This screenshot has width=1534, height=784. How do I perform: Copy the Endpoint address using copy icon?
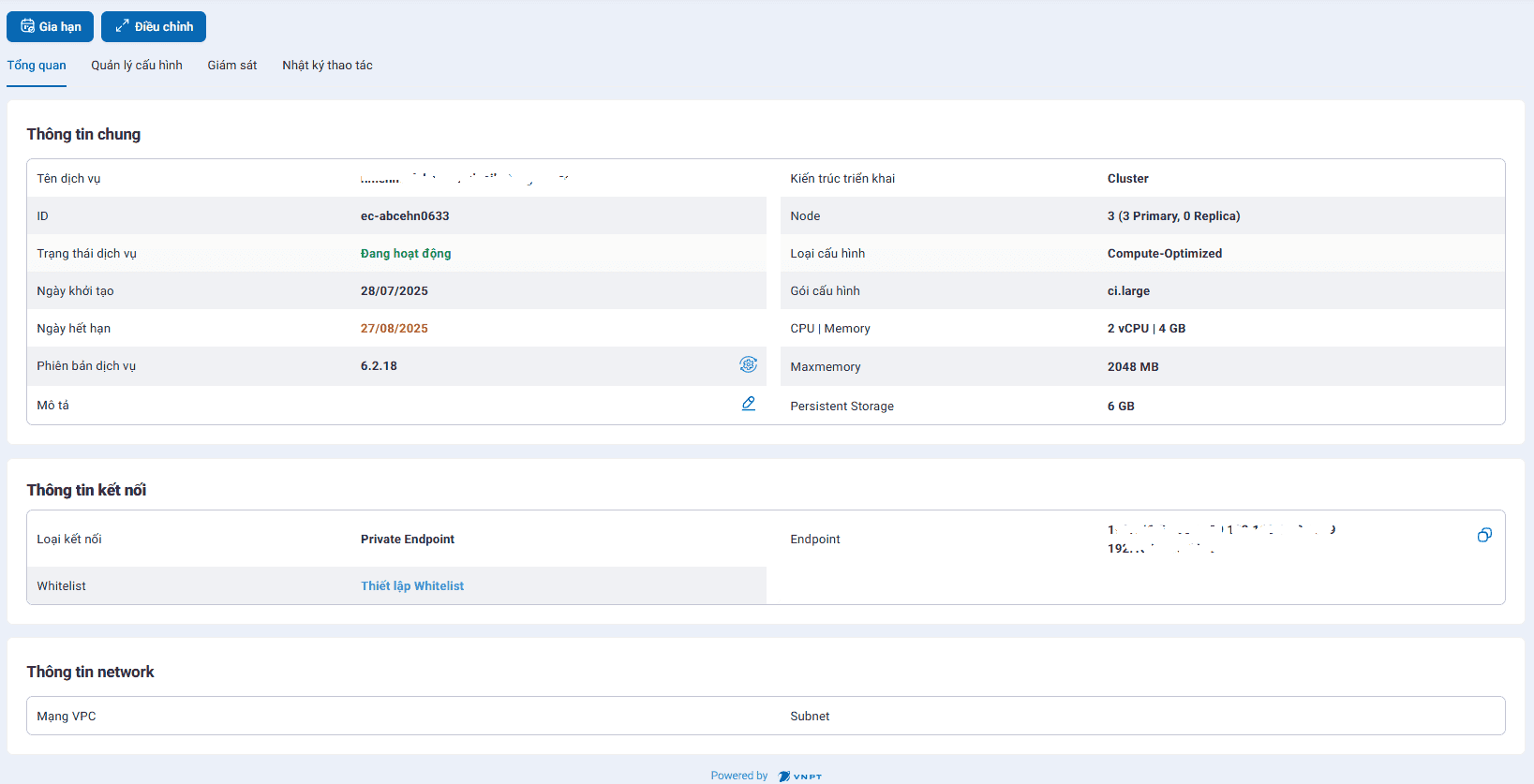[x=1484, y=535]
